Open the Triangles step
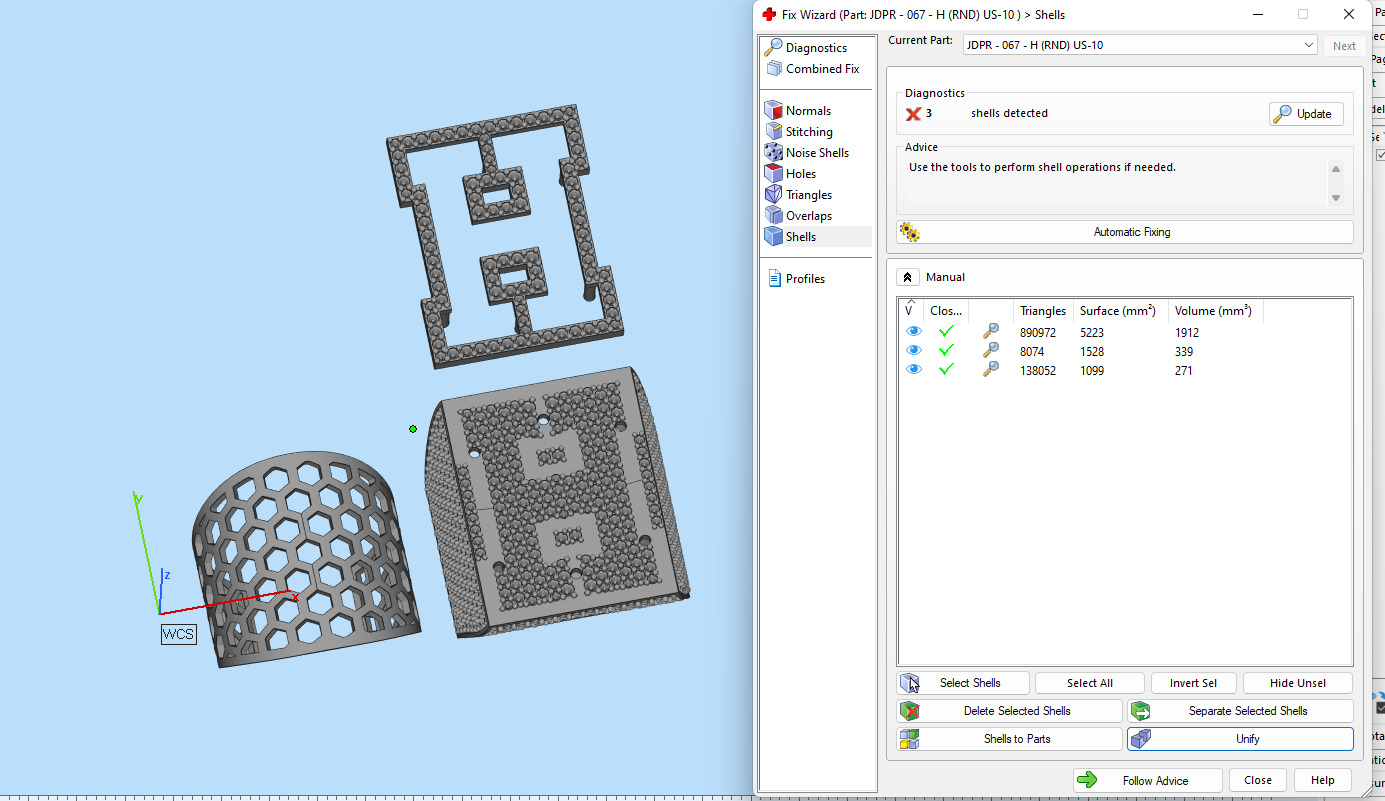1385x801 pixels. (x=799, y=195)
